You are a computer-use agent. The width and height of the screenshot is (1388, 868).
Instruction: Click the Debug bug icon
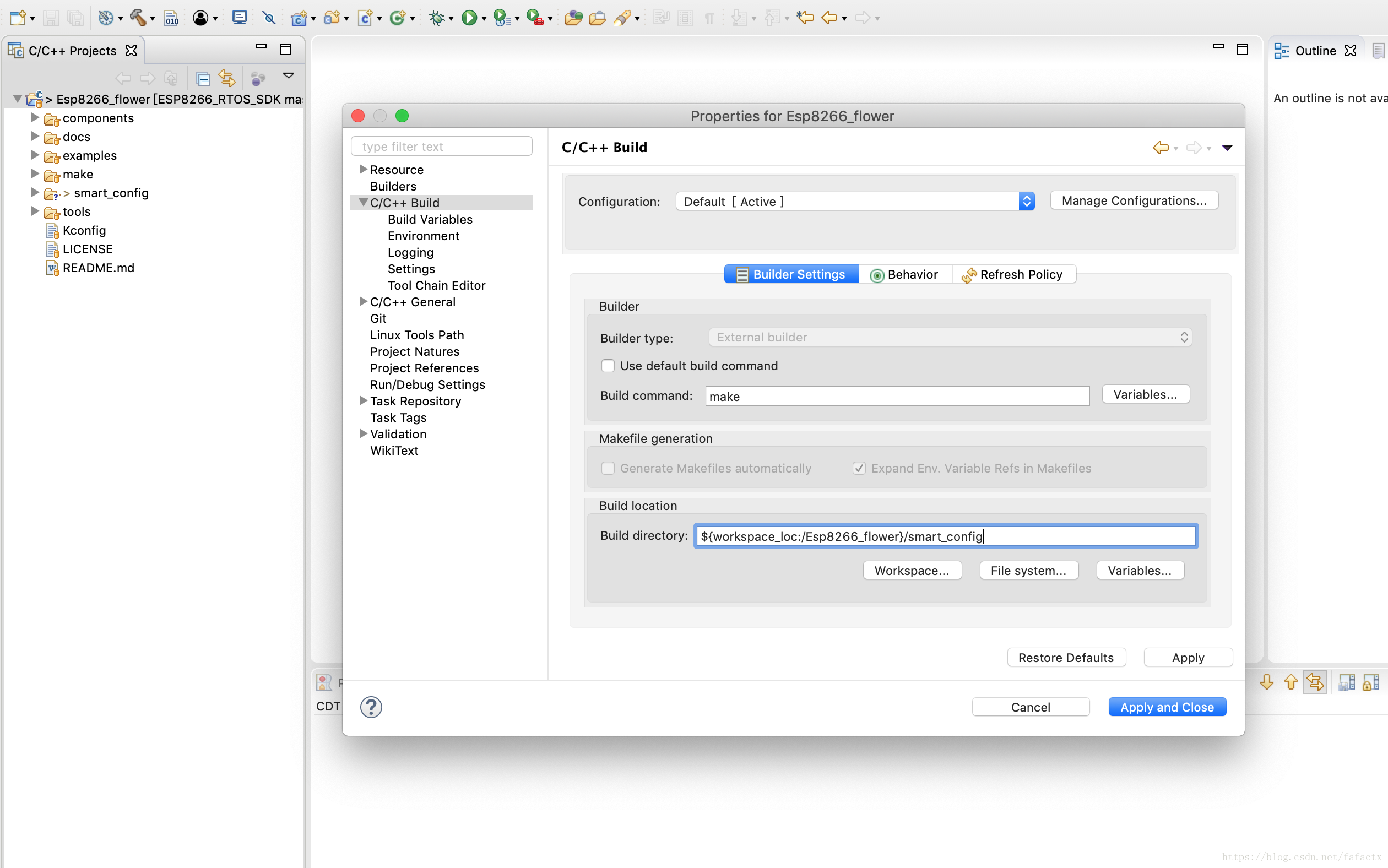coord(437,18)
